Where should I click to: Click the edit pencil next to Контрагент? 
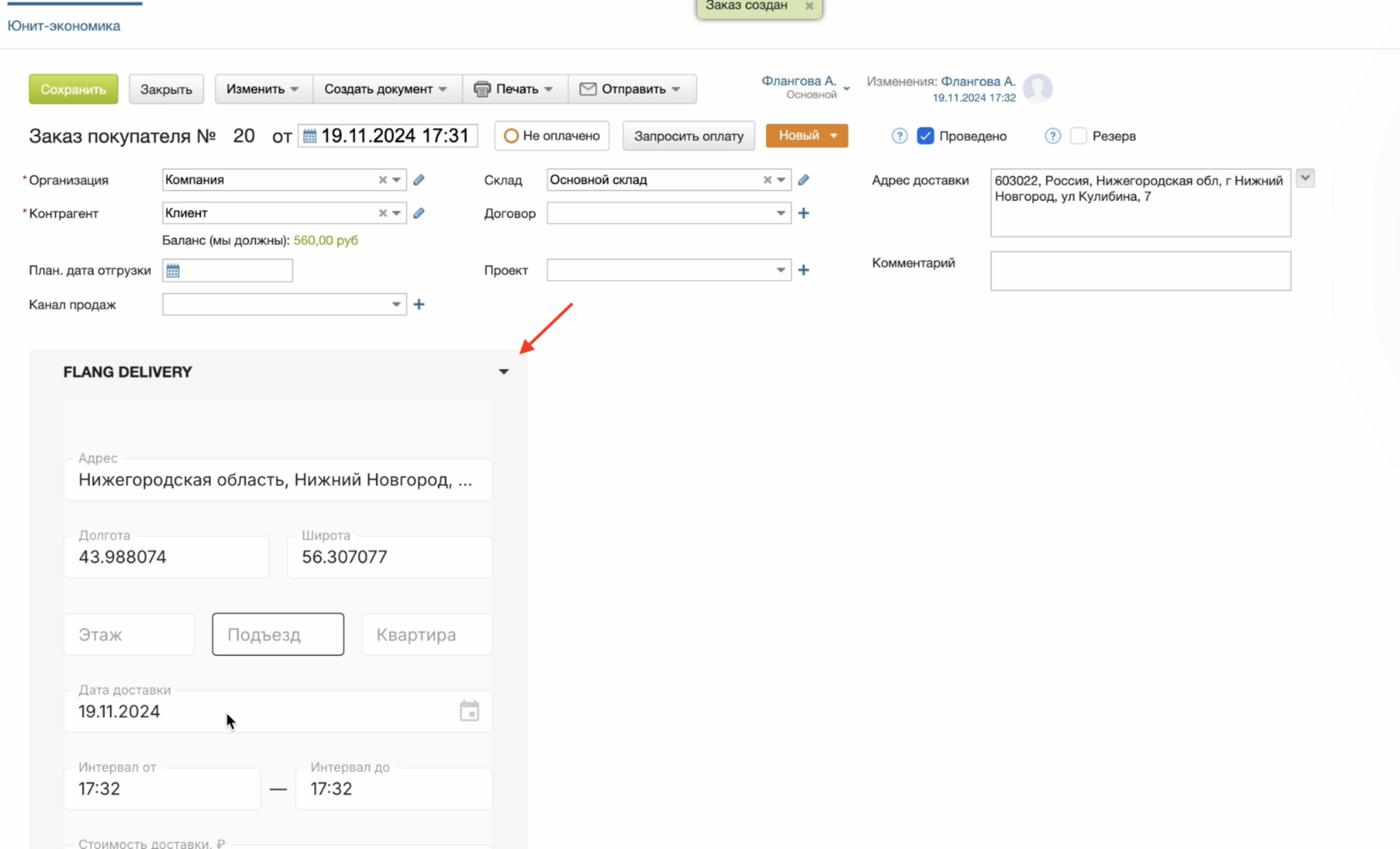click(x=419, y=213)
